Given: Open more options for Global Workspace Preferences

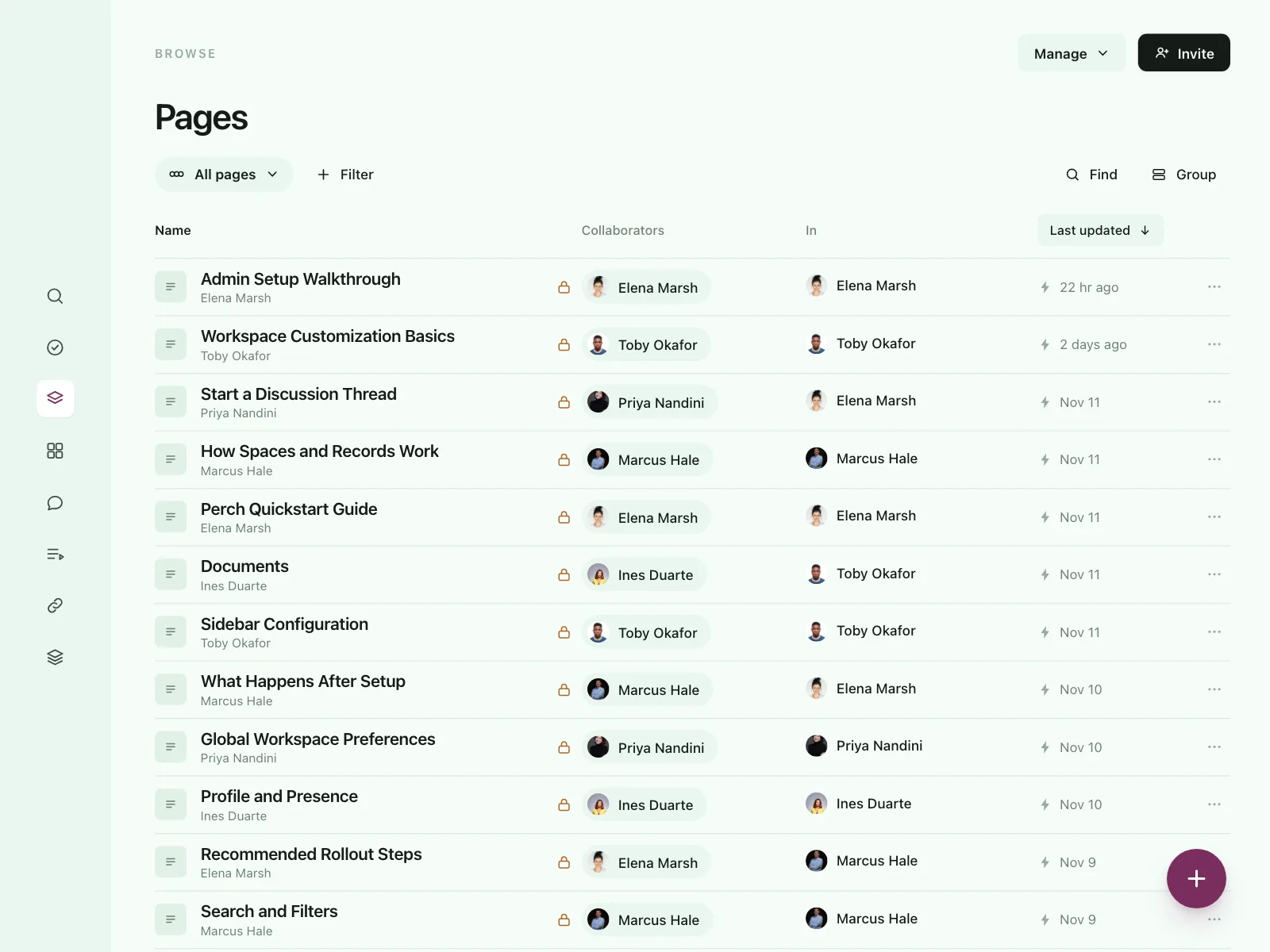Looking at the screenshot, I should click(x=1214, y=747).
